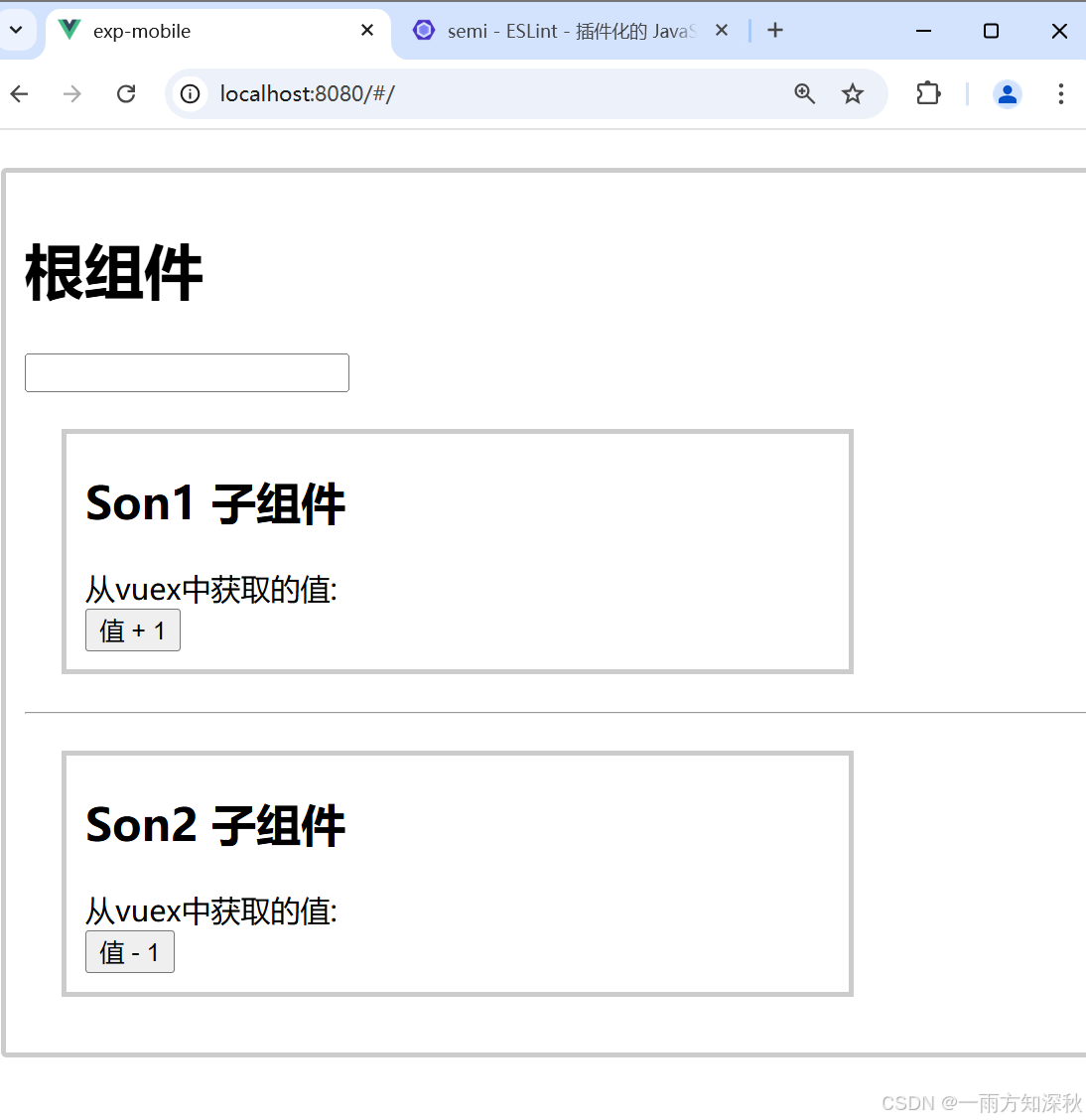Click the Son1 子组件 heading
The image size is (1086, 1120).
(215, 503)
